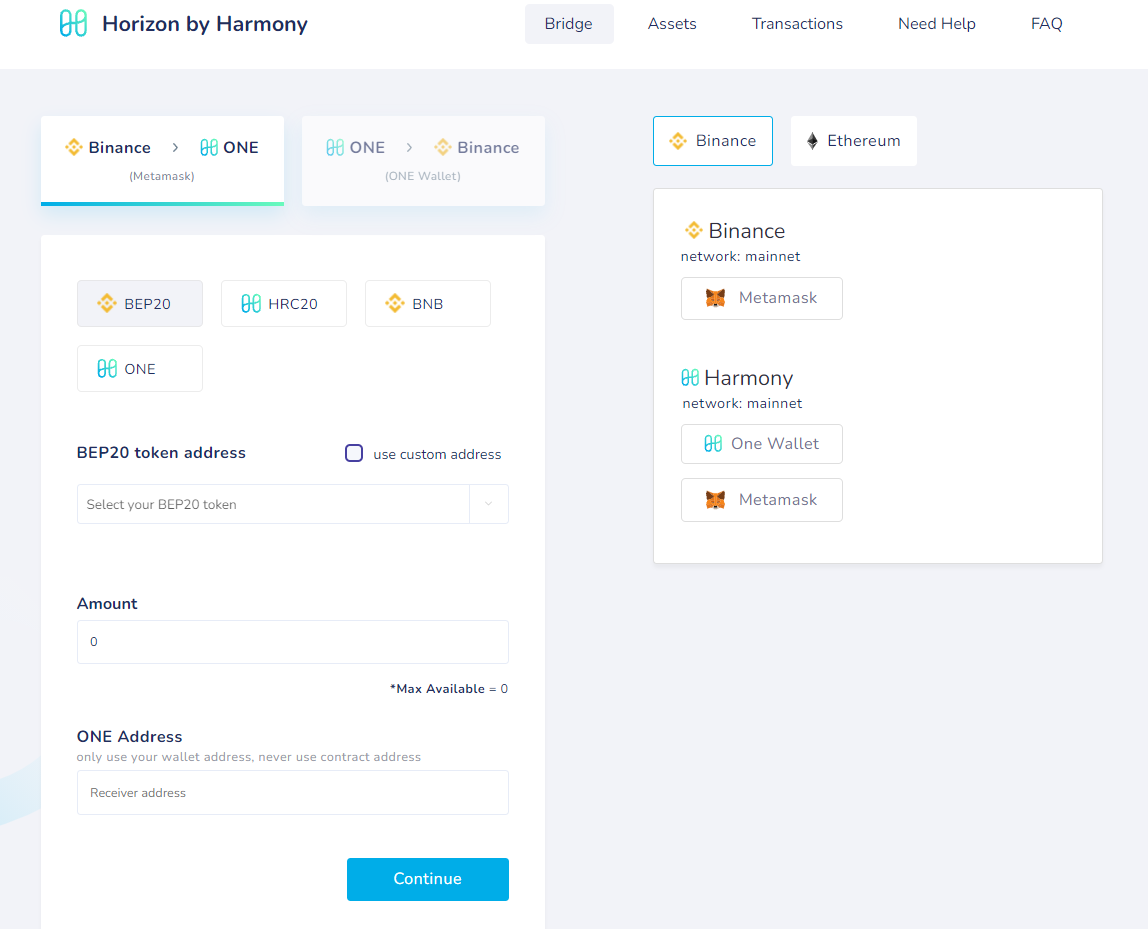
Task: Click the BNB button's Binance icon
Action: (395, 303)
